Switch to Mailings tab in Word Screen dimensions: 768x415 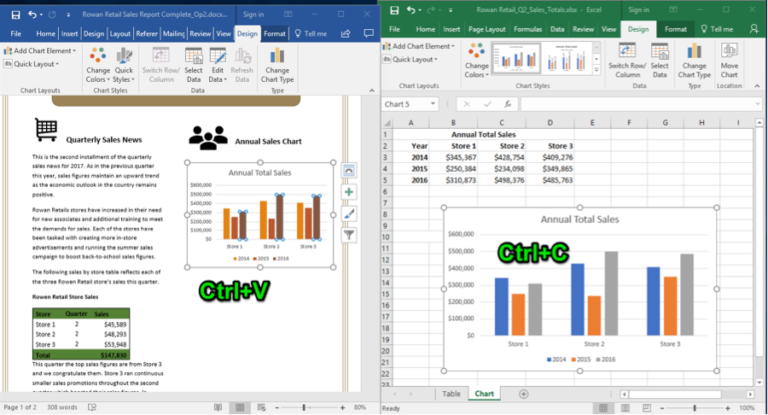click(173, 33)
